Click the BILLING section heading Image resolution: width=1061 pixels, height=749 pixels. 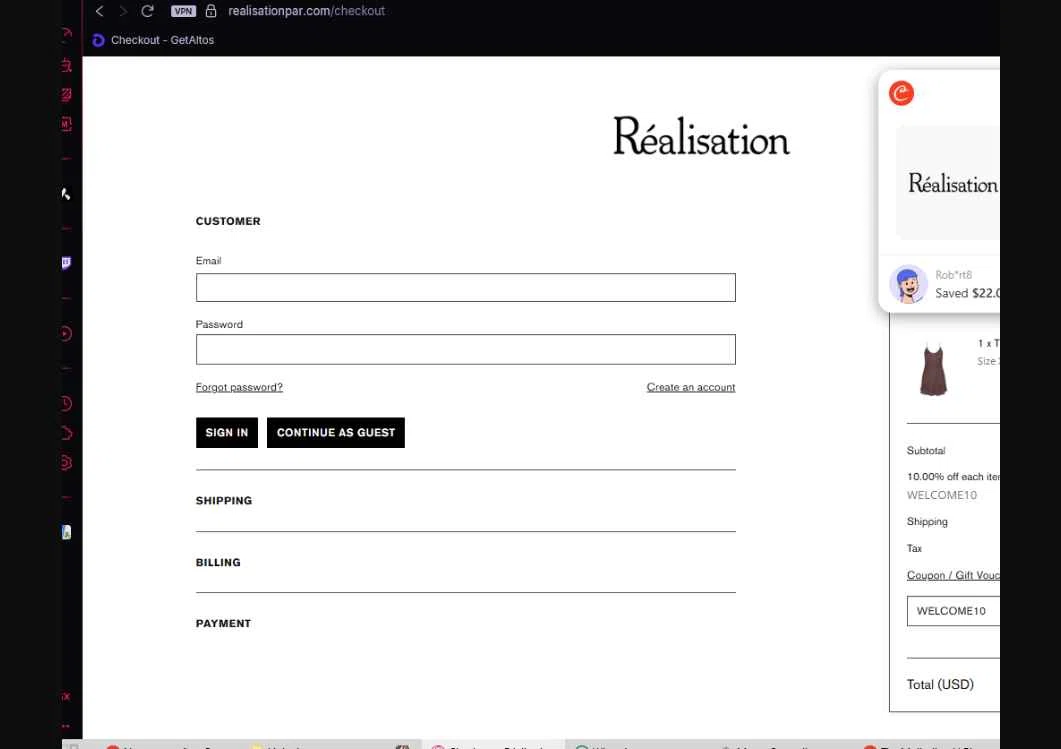tap(218, 562)
